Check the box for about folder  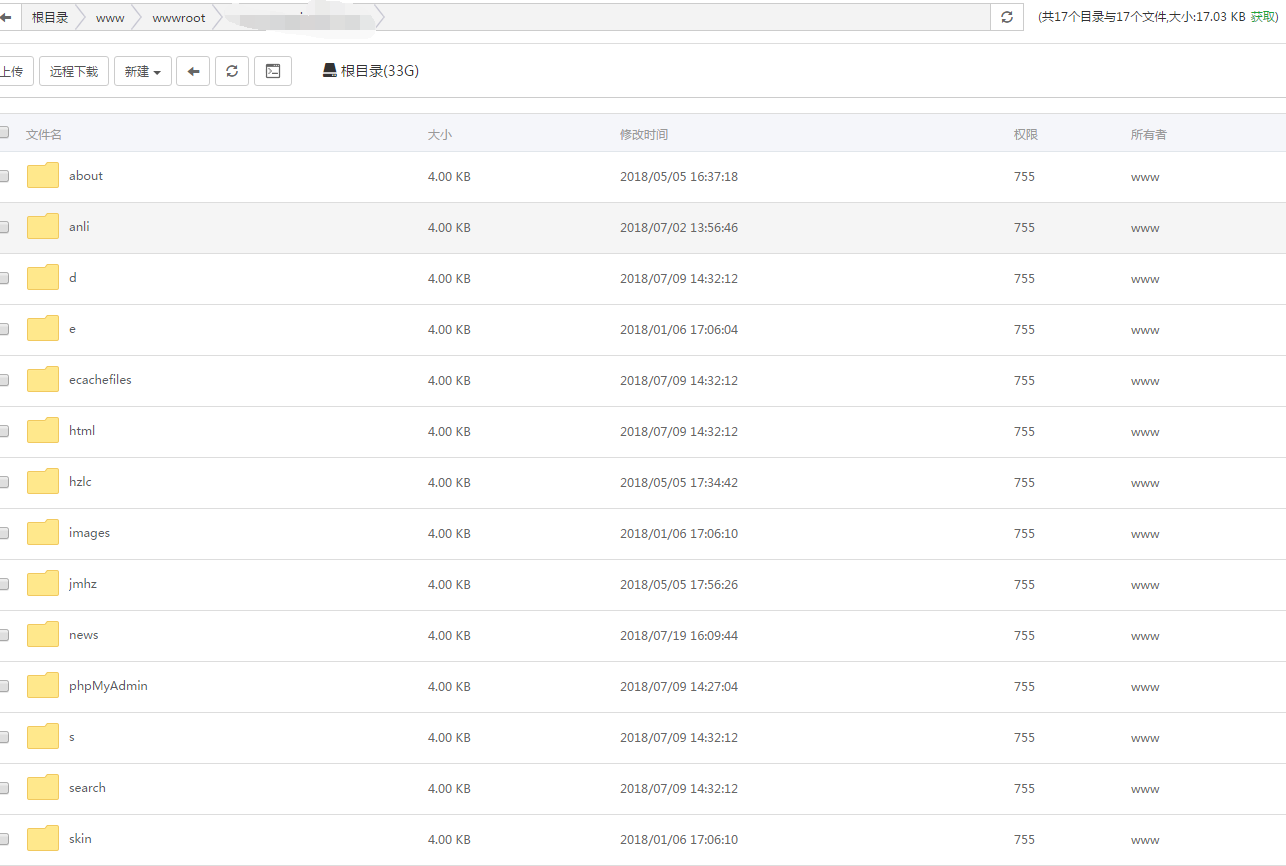click(x=4, y=176)
